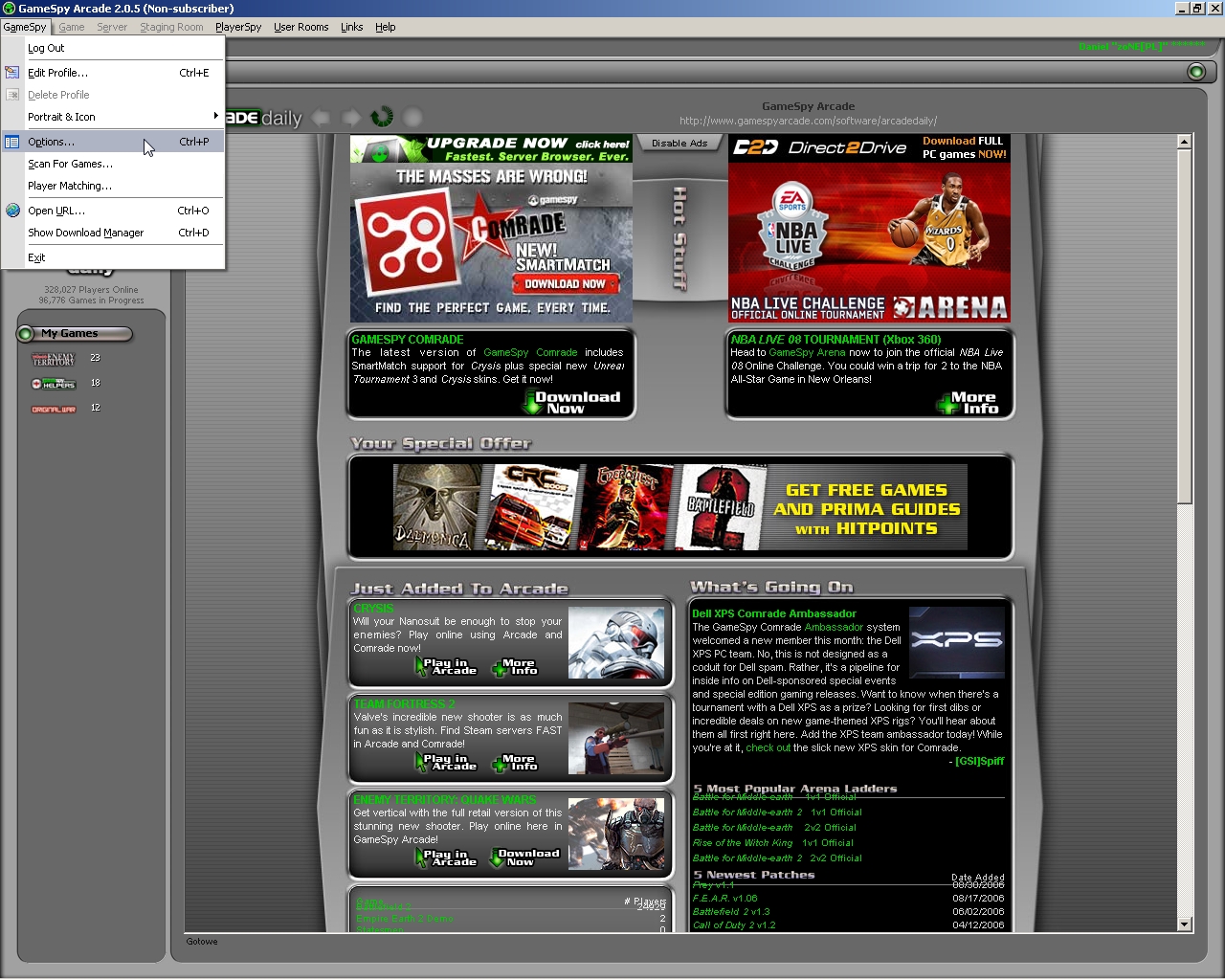The width and height of the screenshot is (1225, 980).
Task: Click Play in Arcade for Team Fortress 2
Action: click(446, 763)
